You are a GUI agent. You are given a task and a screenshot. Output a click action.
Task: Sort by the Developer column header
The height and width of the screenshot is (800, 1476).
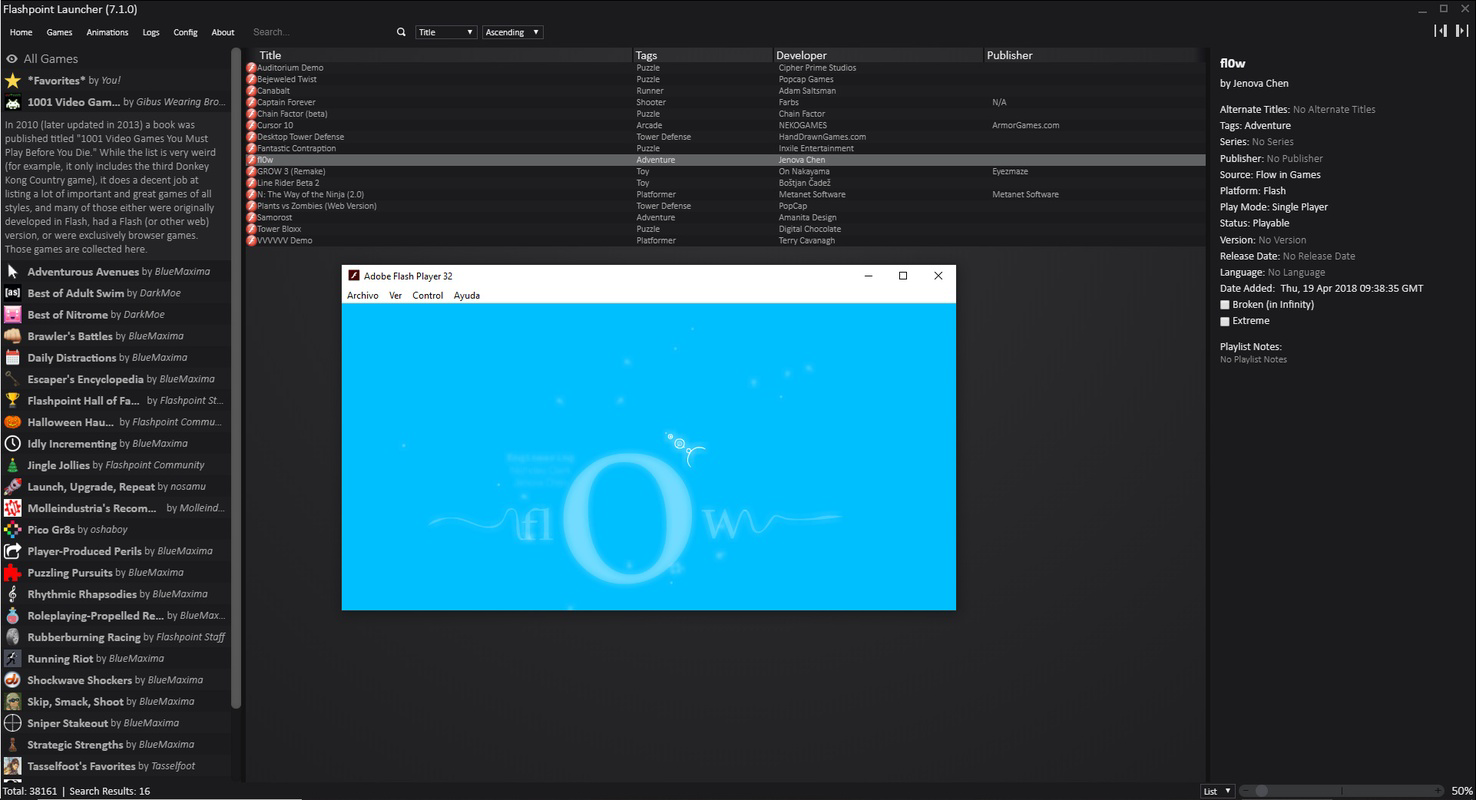coord(879,55)
